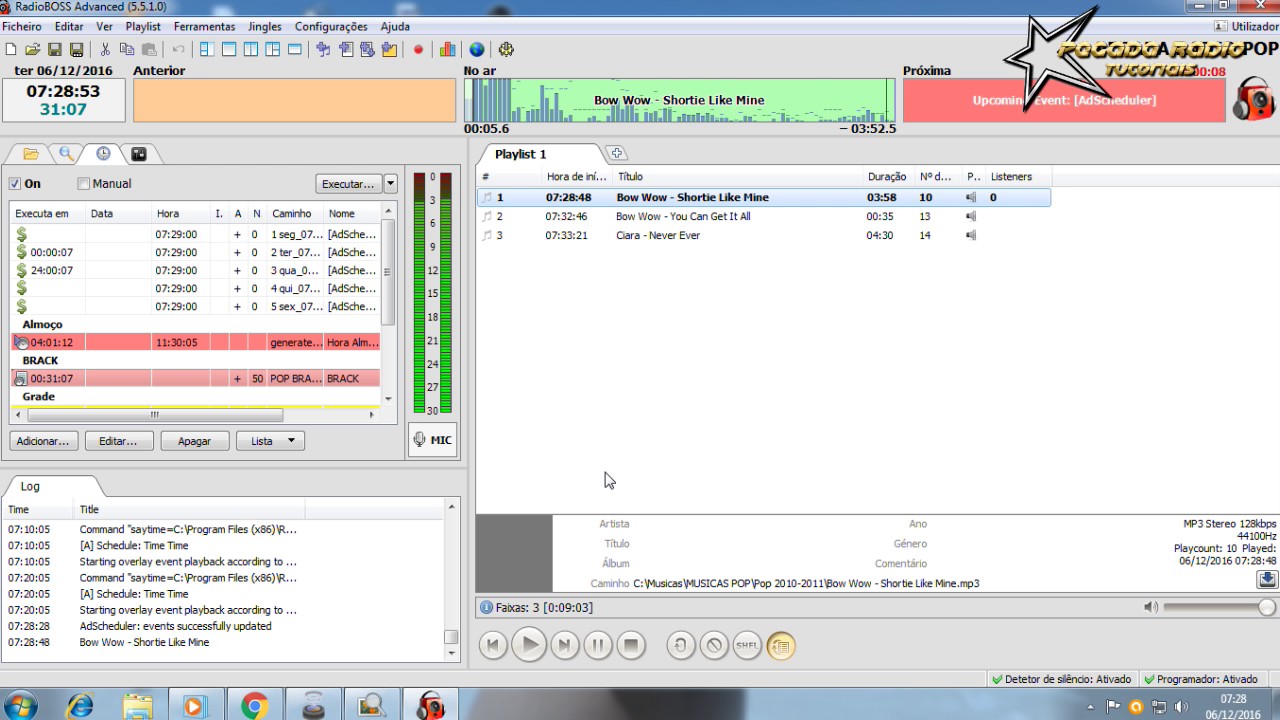Open the Lista dropdown button
The width and height of the screenshot is (1280, 720).
click(270, 441)
